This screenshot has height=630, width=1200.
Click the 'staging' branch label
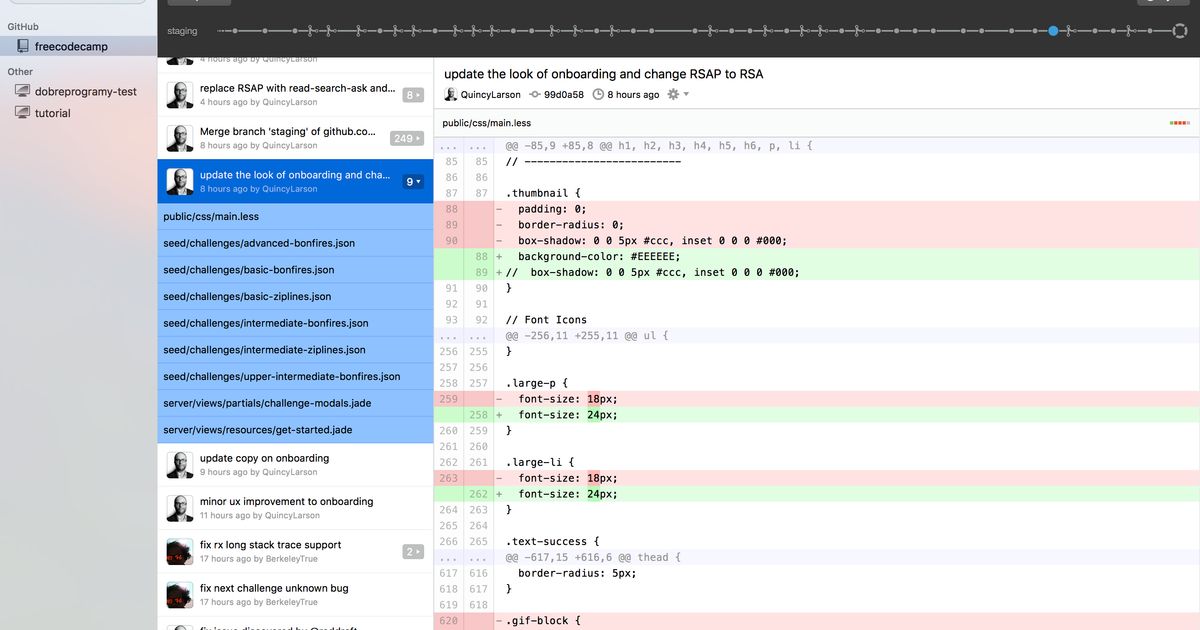pyautogui.click(x=182, y=31)
